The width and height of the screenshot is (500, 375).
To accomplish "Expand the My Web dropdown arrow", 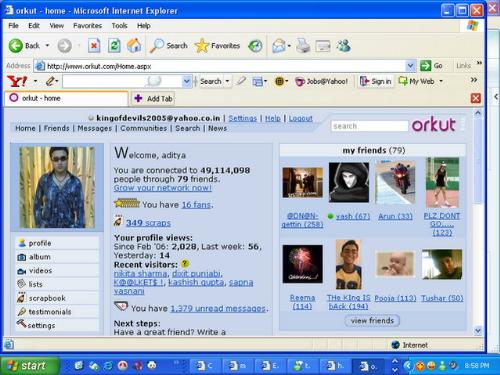I will click(441, 81).
